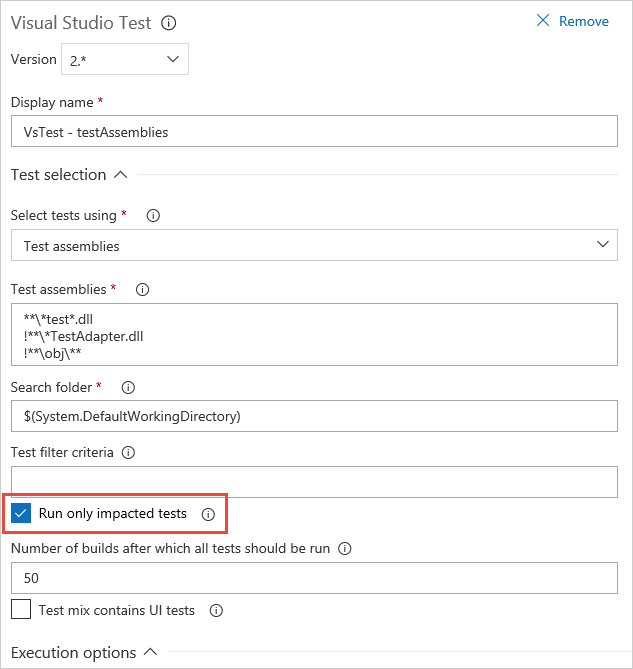
Task: Uncheck Run only impacted tests checkbox
Action: (22, 514)
